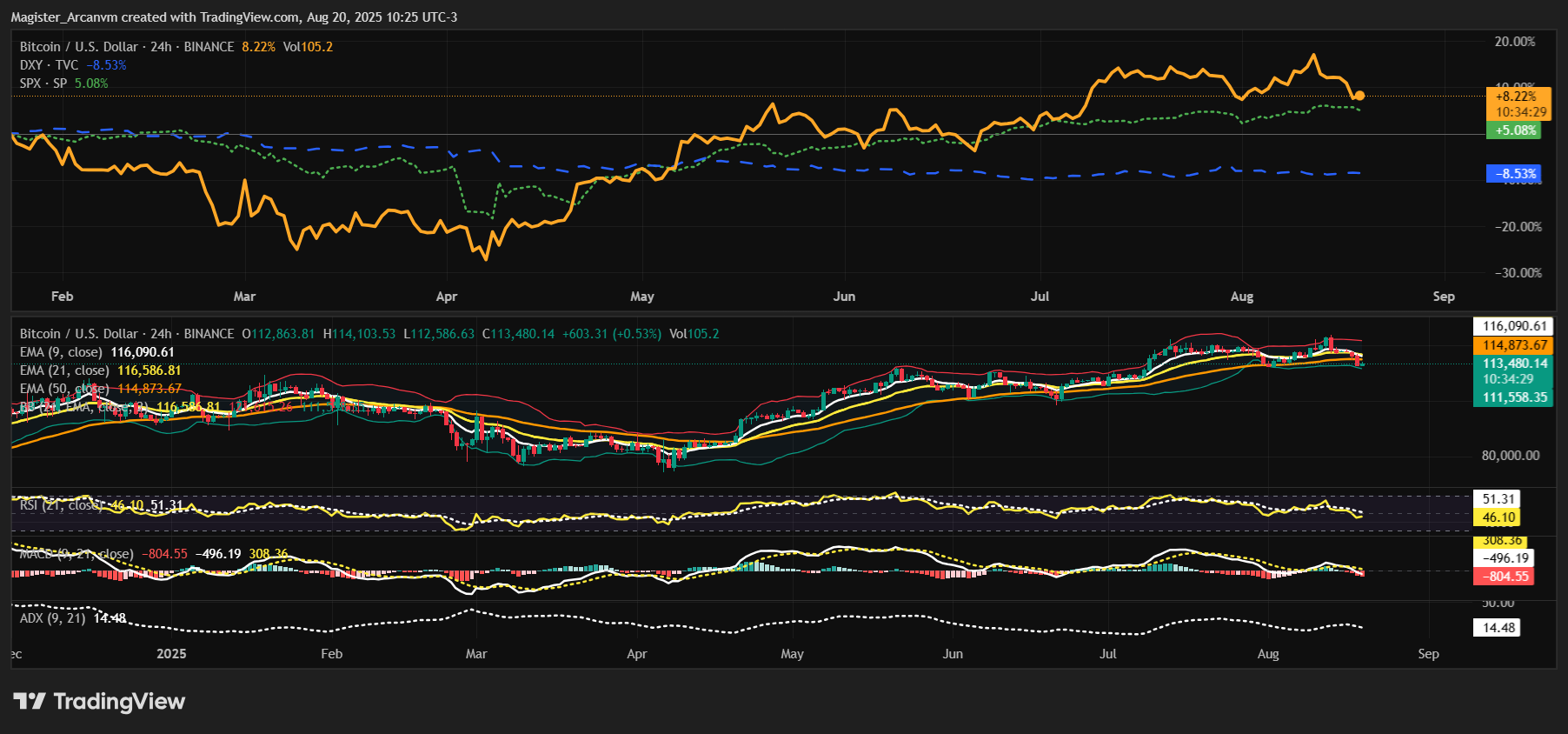Screen dimensions: 1568x734
Task: Click the close value C113,480.14
Action: 518,334
